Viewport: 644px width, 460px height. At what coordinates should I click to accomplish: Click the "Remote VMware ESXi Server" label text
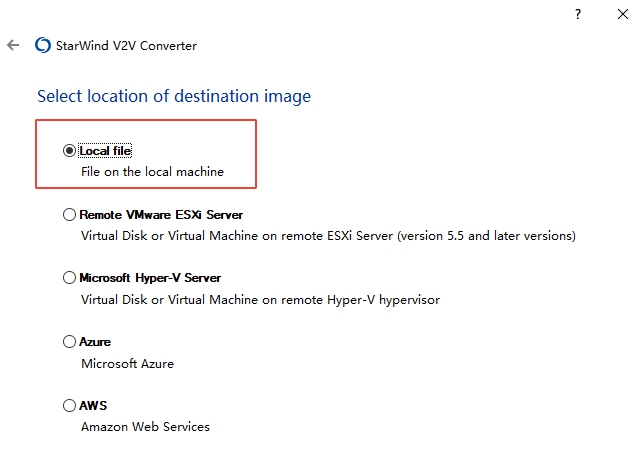[161, 214]
